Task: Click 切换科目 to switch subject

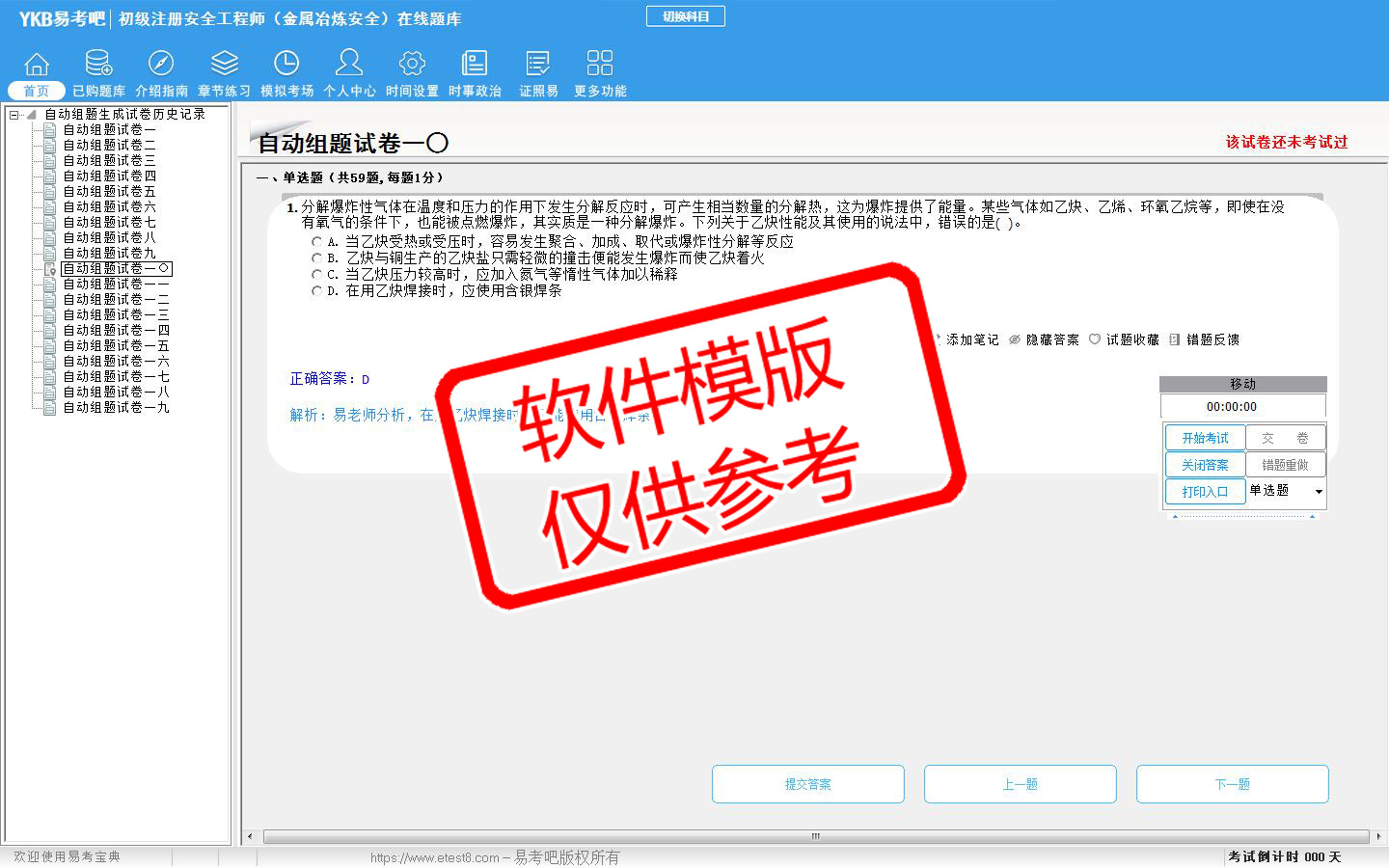Action: (686, 16)
